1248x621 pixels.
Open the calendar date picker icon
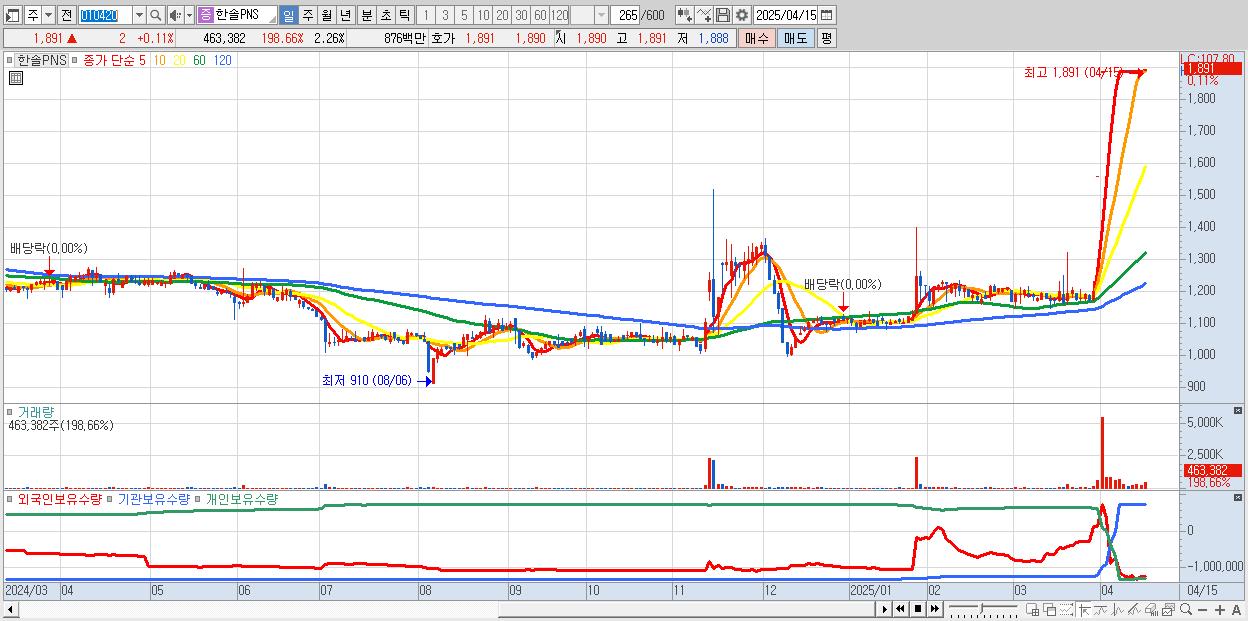tap(827, 15)
